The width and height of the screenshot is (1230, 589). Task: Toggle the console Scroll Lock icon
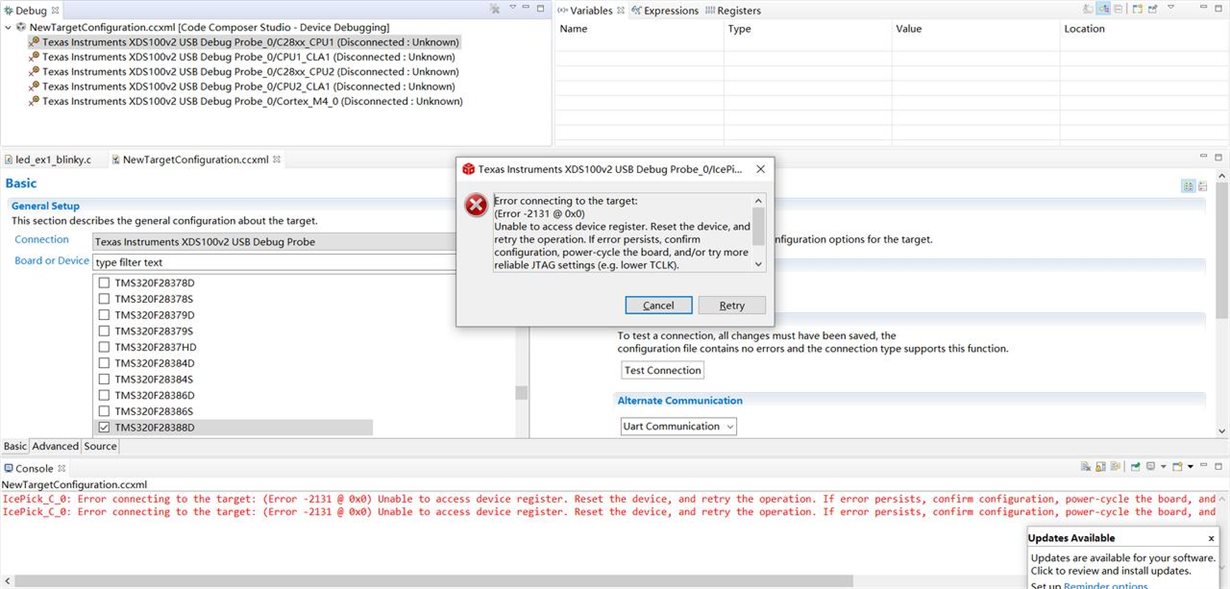(x=1101, y=467)
